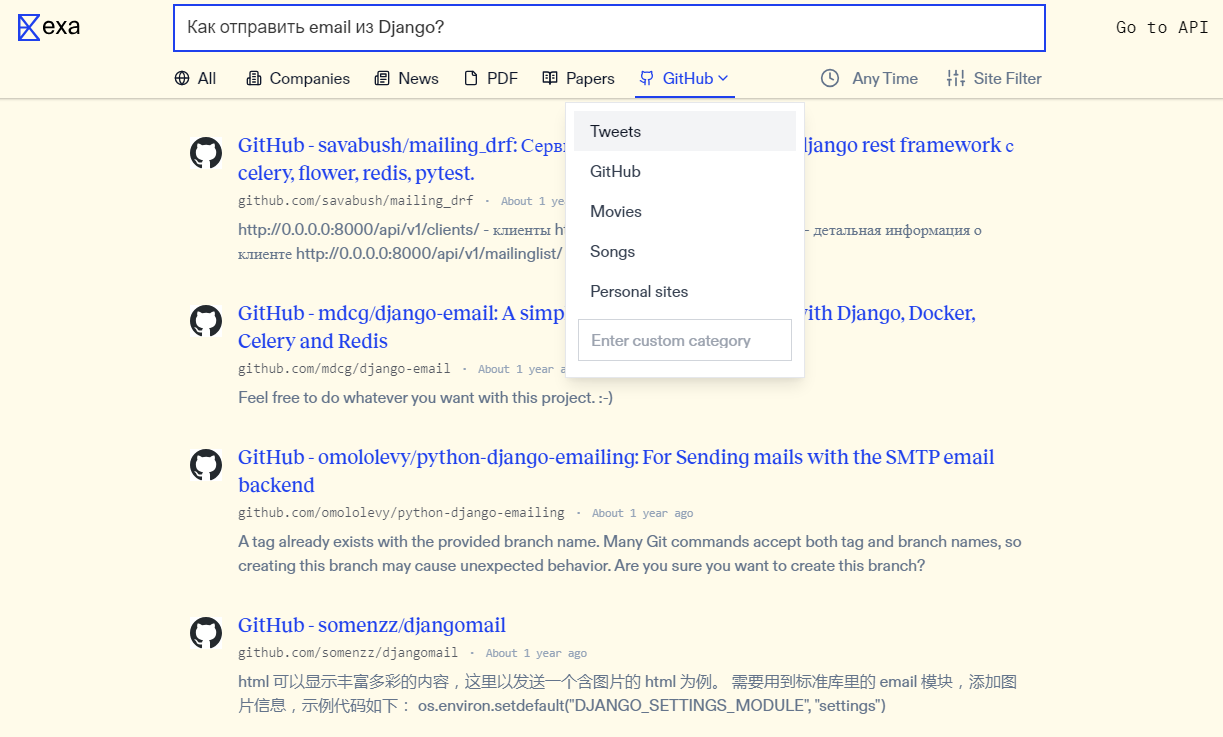Click the sliders icon for Site Filter
1223x737 pixels.
(956, 78)
